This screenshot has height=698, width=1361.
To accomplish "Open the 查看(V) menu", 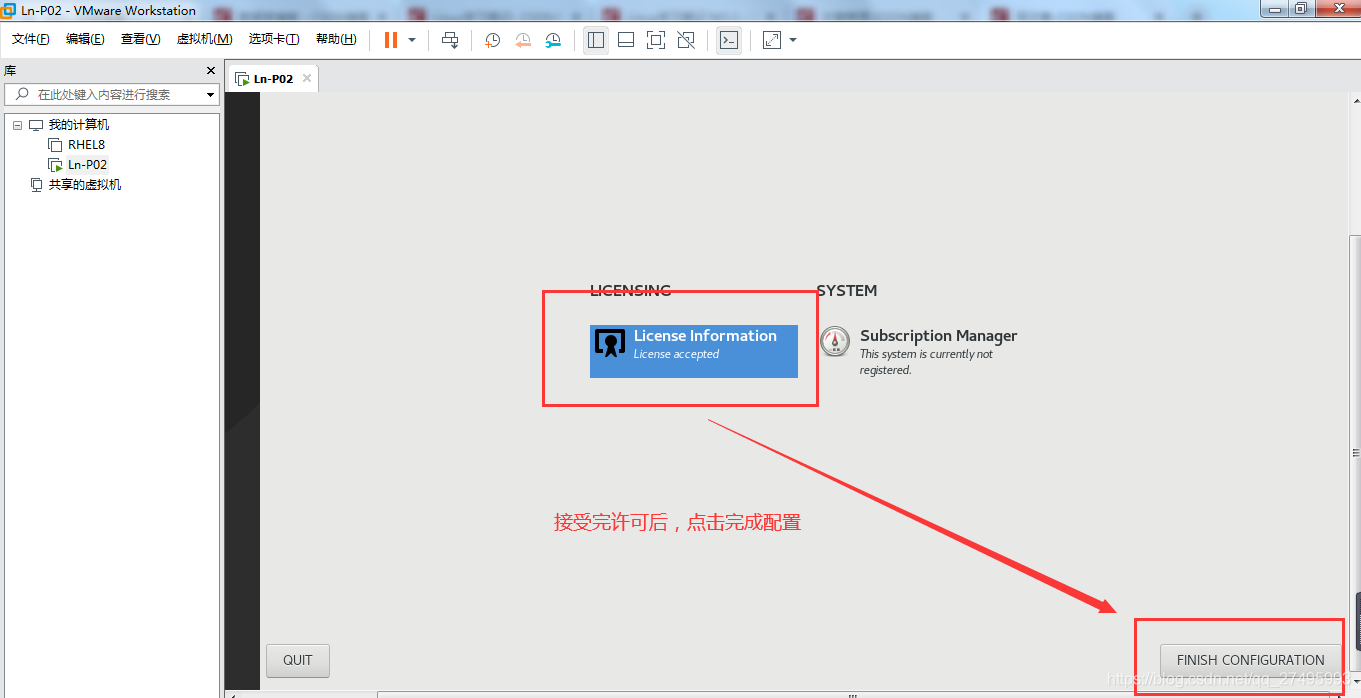I will [140, 39].
